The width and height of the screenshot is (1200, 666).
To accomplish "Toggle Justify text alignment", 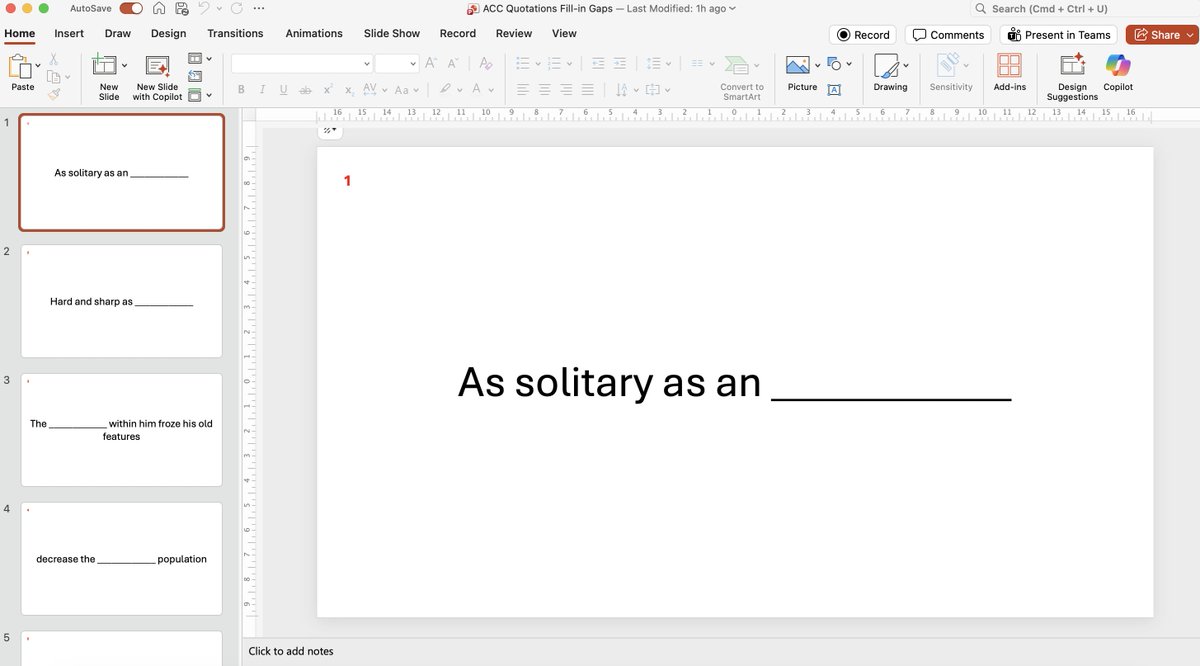I will (x=587, y=90).
